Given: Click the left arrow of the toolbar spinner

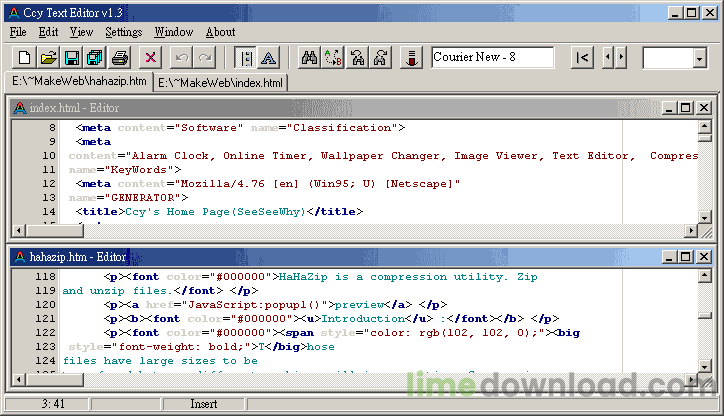Looking at the screenshot, I should click(x=608, y=58).
